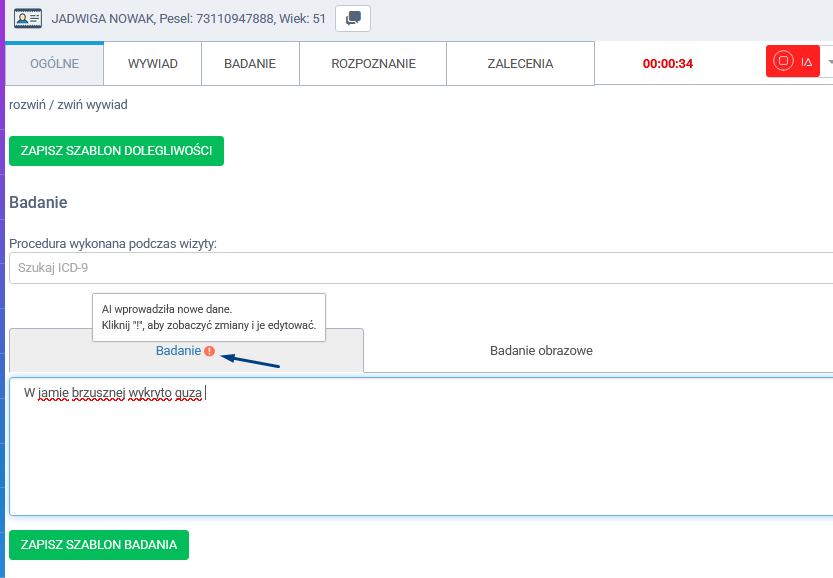The image size is (833, 578).
Task: Open the ZALECENIA tab
Action: pos(520,63)
